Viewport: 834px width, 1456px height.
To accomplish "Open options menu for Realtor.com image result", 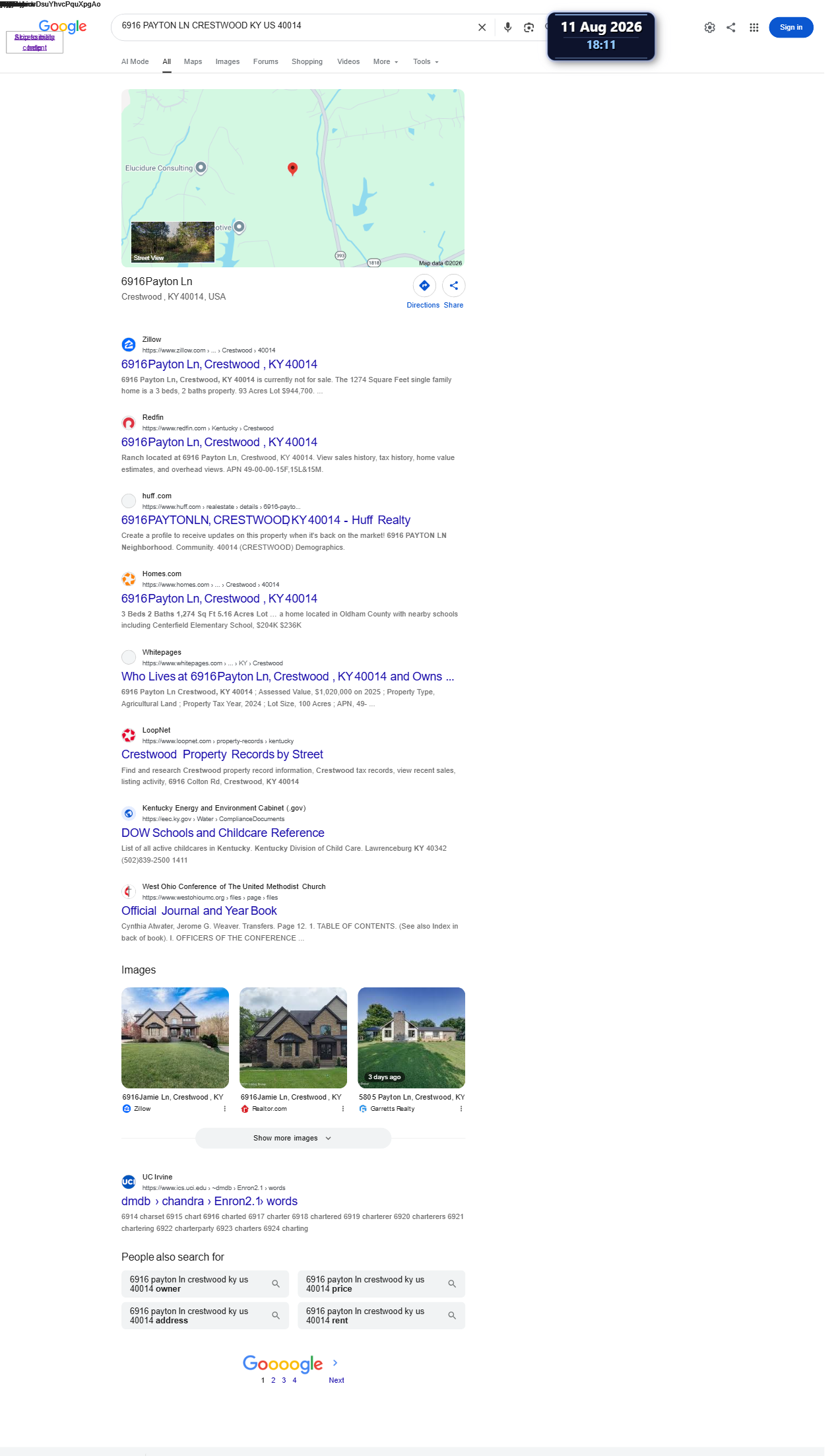I will 343,1109.
